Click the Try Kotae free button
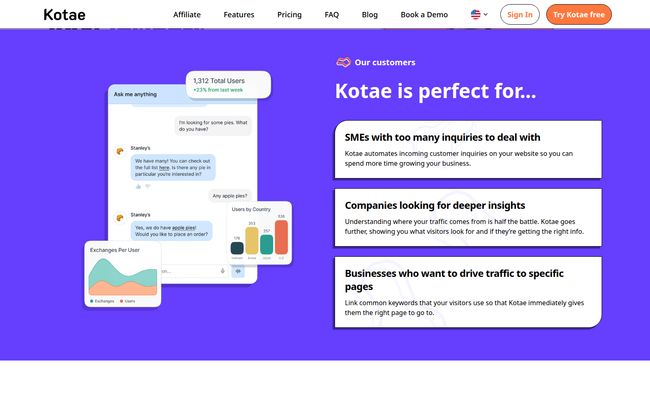Screen dimensions: 650x414 [x=579, y=15]
